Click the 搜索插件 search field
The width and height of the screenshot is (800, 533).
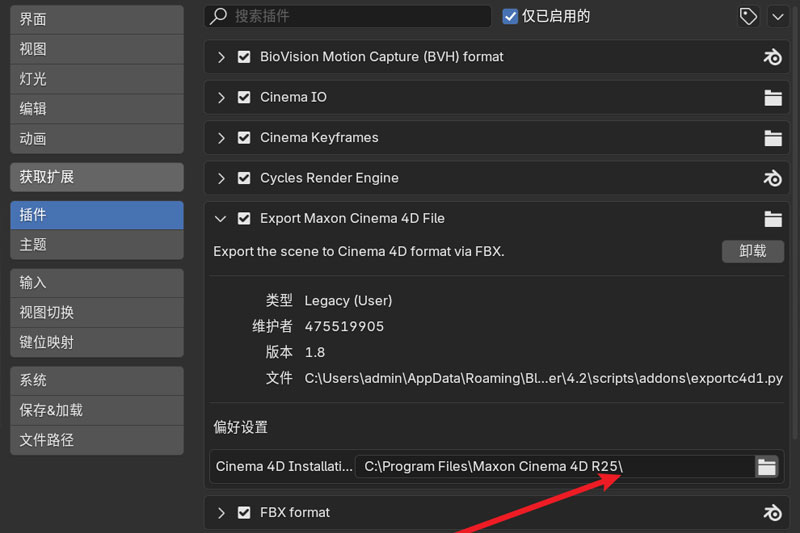coord(348,16)
